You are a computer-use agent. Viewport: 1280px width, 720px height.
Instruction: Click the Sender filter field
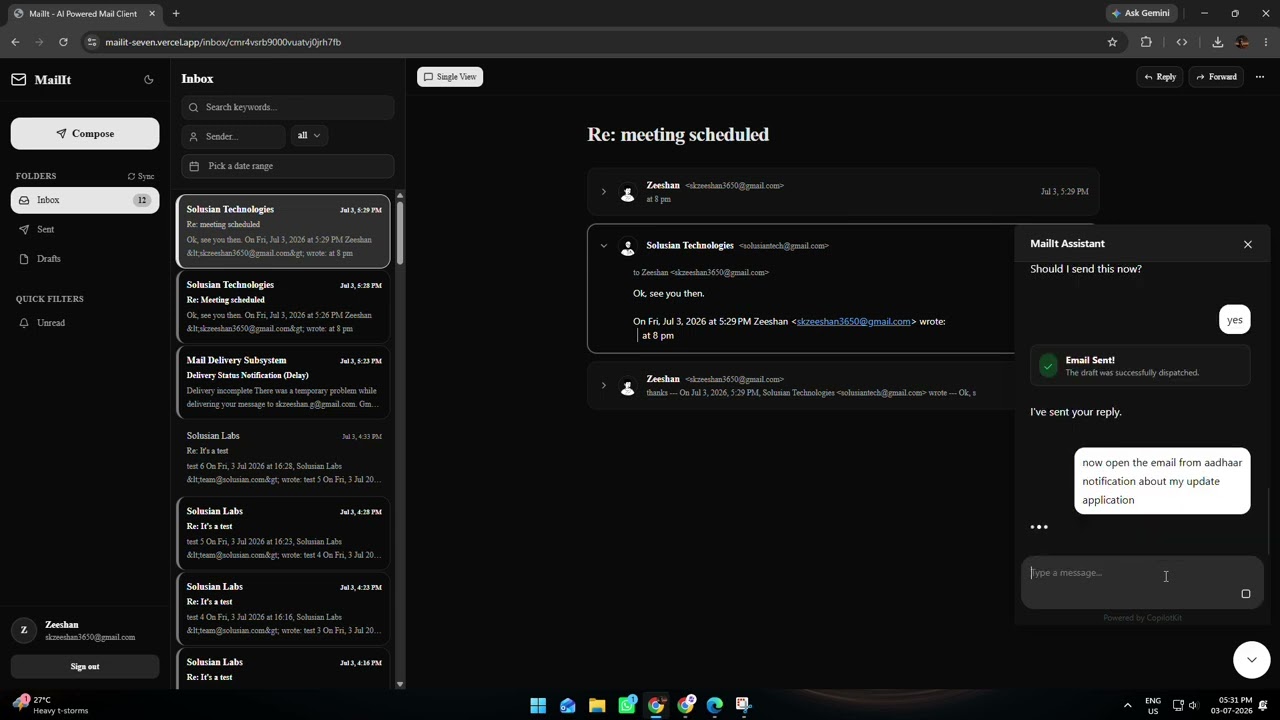pyautogui.click(x=234, y=136)
